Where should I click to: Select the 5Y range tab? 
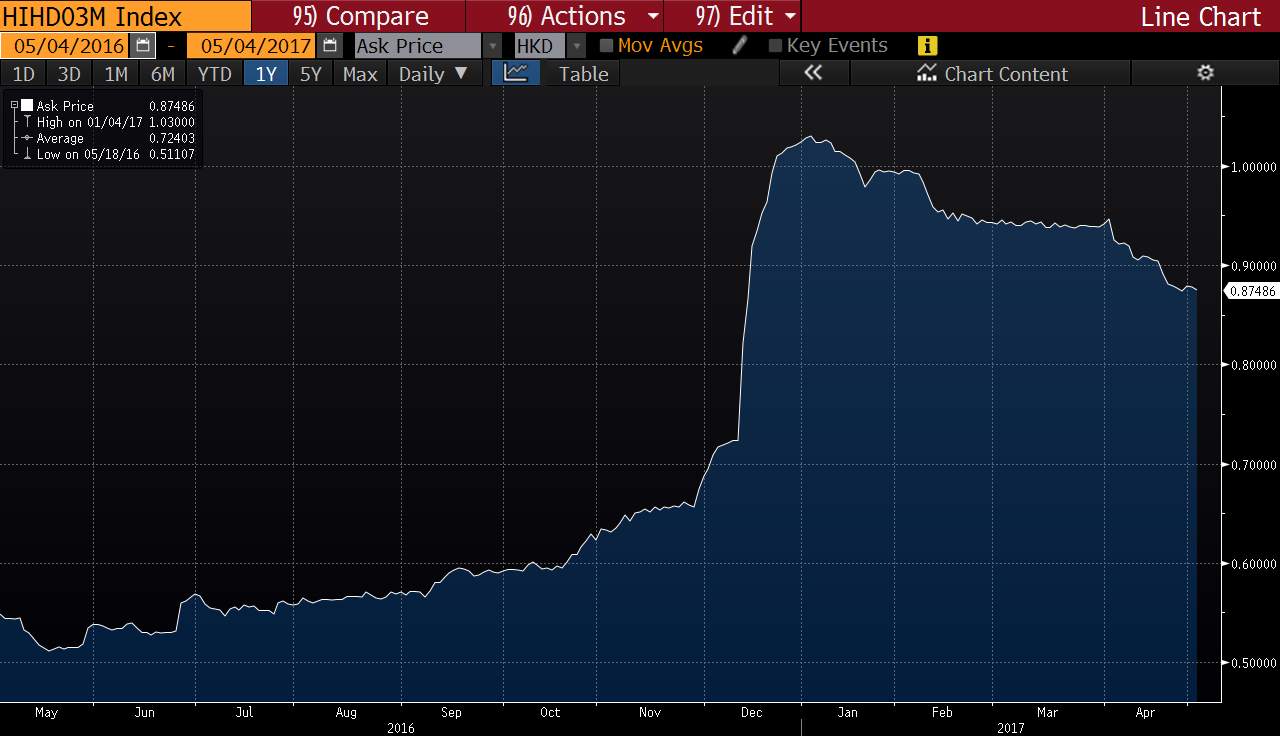click(311, 74)
